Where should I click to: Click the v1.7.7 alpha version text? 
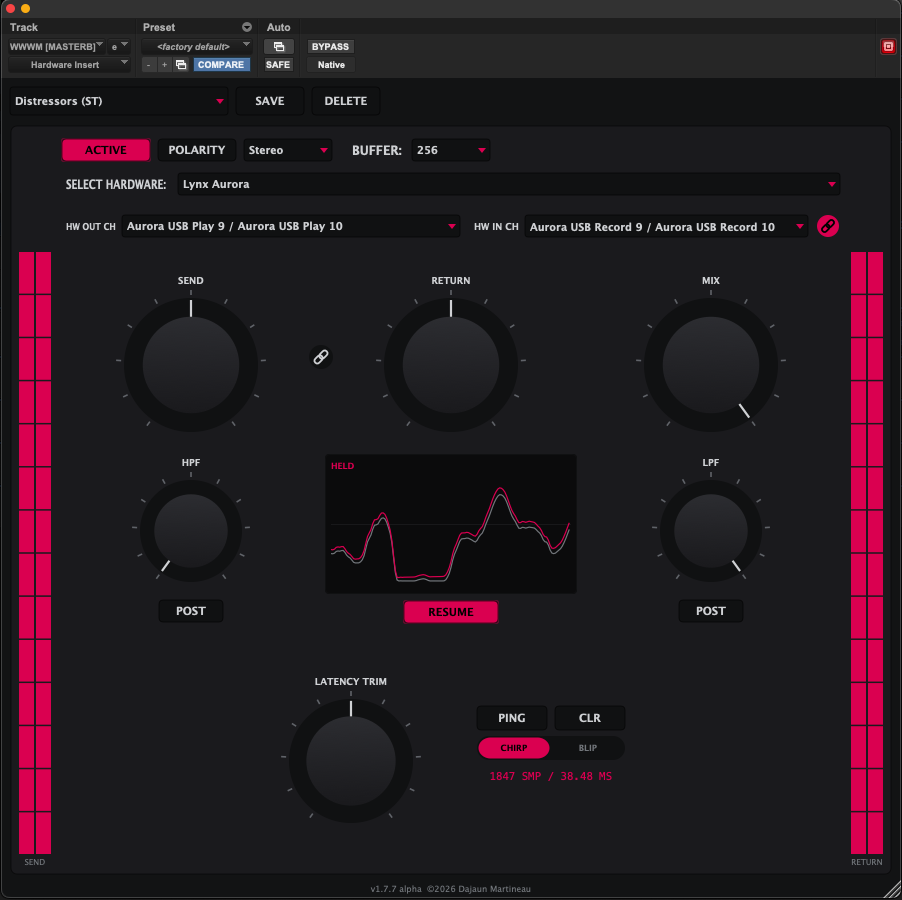tap(396, 889)
